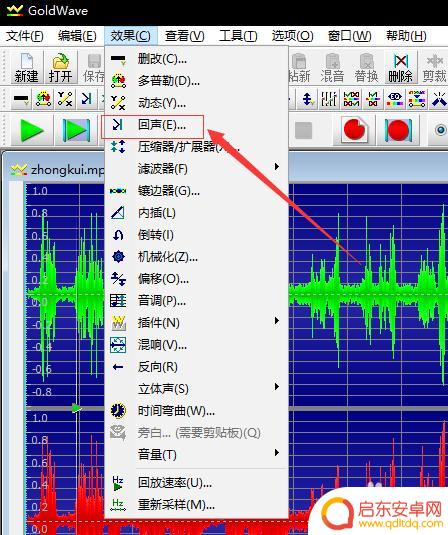
Task: Click the compressor icon beside 压缩器/扩展器
Action: (x=118, y=147)
